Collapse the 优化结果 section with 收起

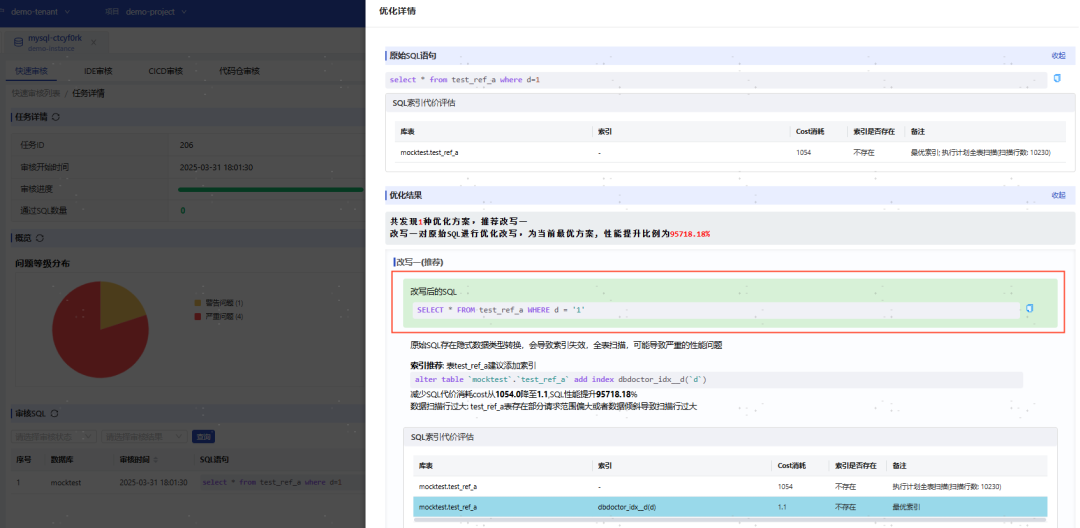tap(1058, 195)
